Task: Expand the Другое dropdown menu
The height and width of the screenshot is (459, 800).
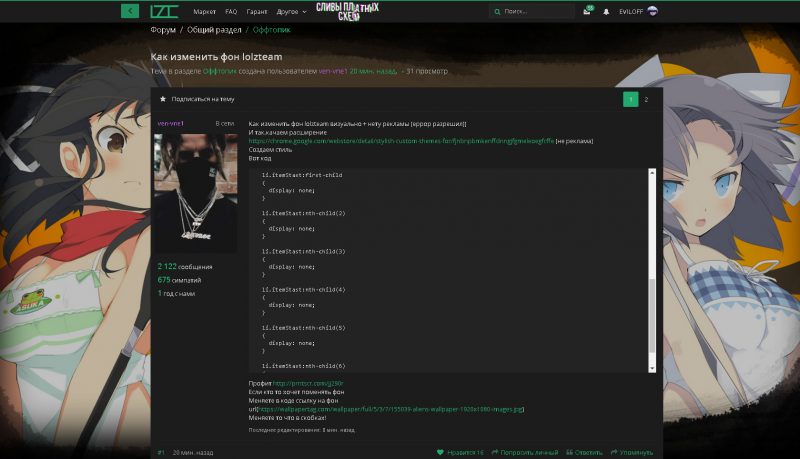Action: click(x=291, y=12)
